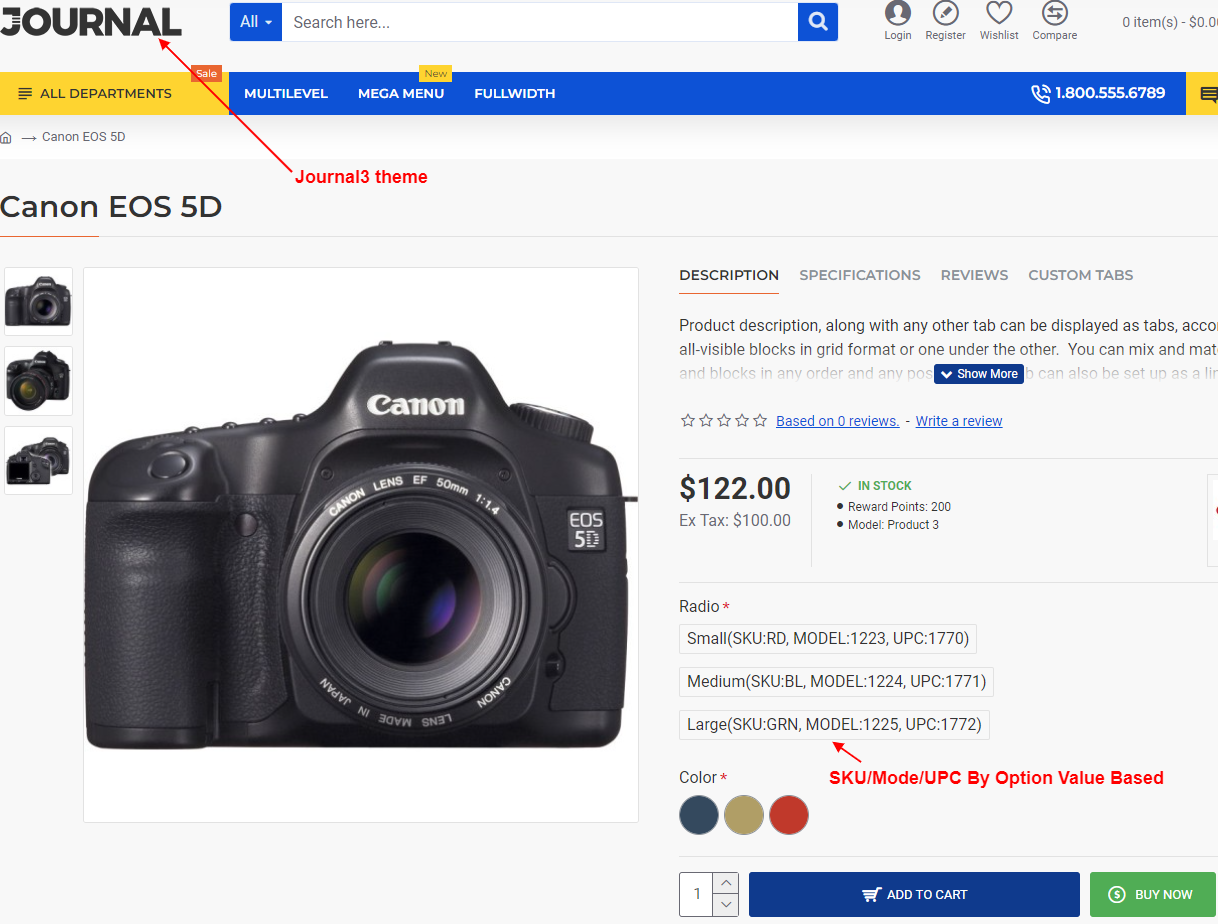Choose the dark blue color swatch
Image resolution: width=1218 pixels, height=924 pixels.
click(699, 815)
